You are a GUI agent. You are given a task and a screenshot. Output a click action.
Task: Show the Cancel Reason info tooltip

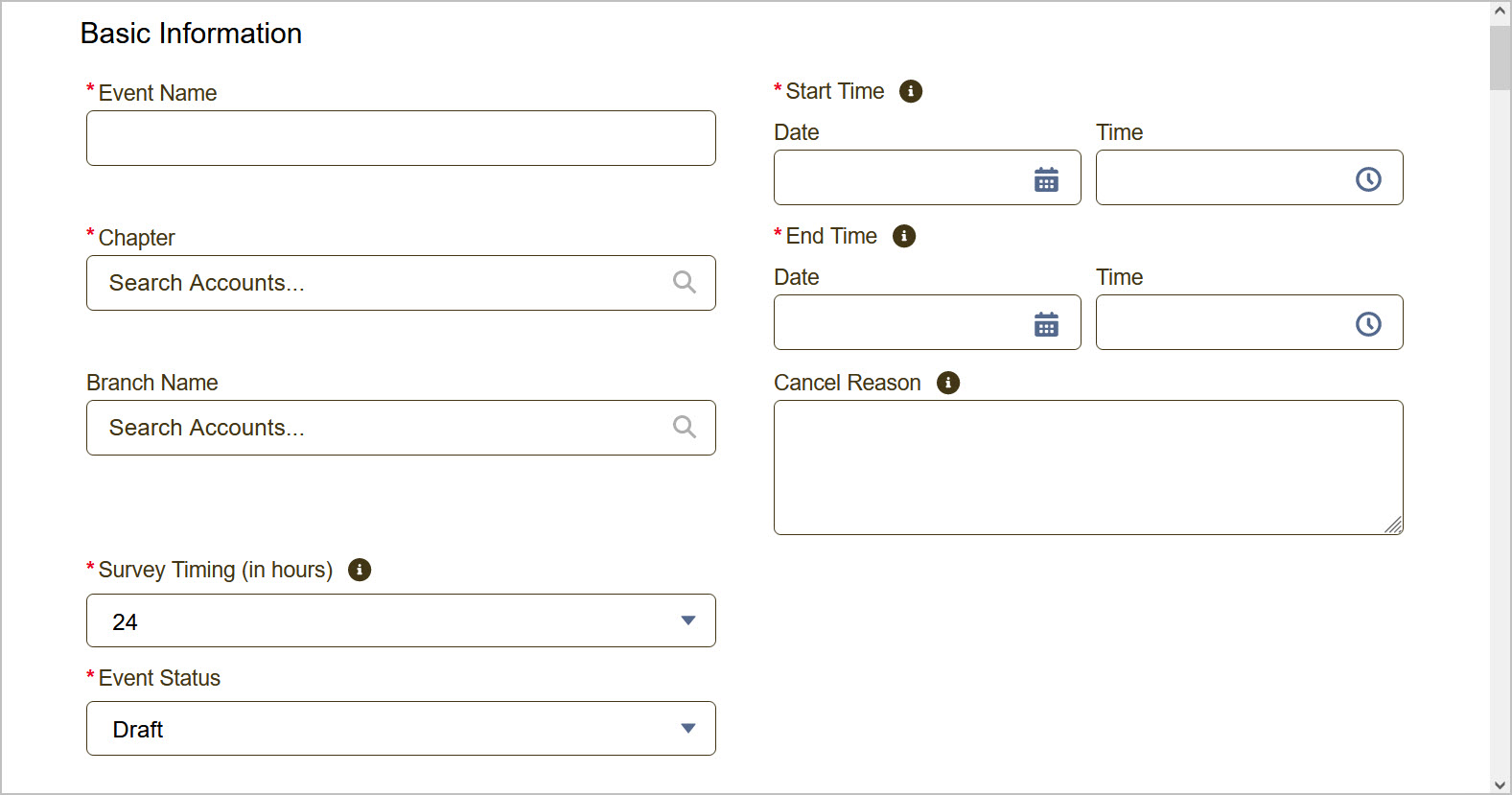point(948,383)
